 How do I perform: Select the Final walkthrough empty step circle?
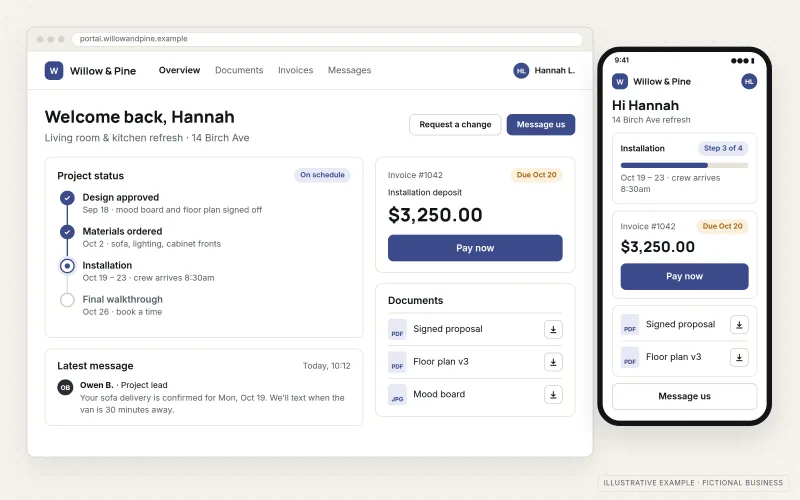67,300
